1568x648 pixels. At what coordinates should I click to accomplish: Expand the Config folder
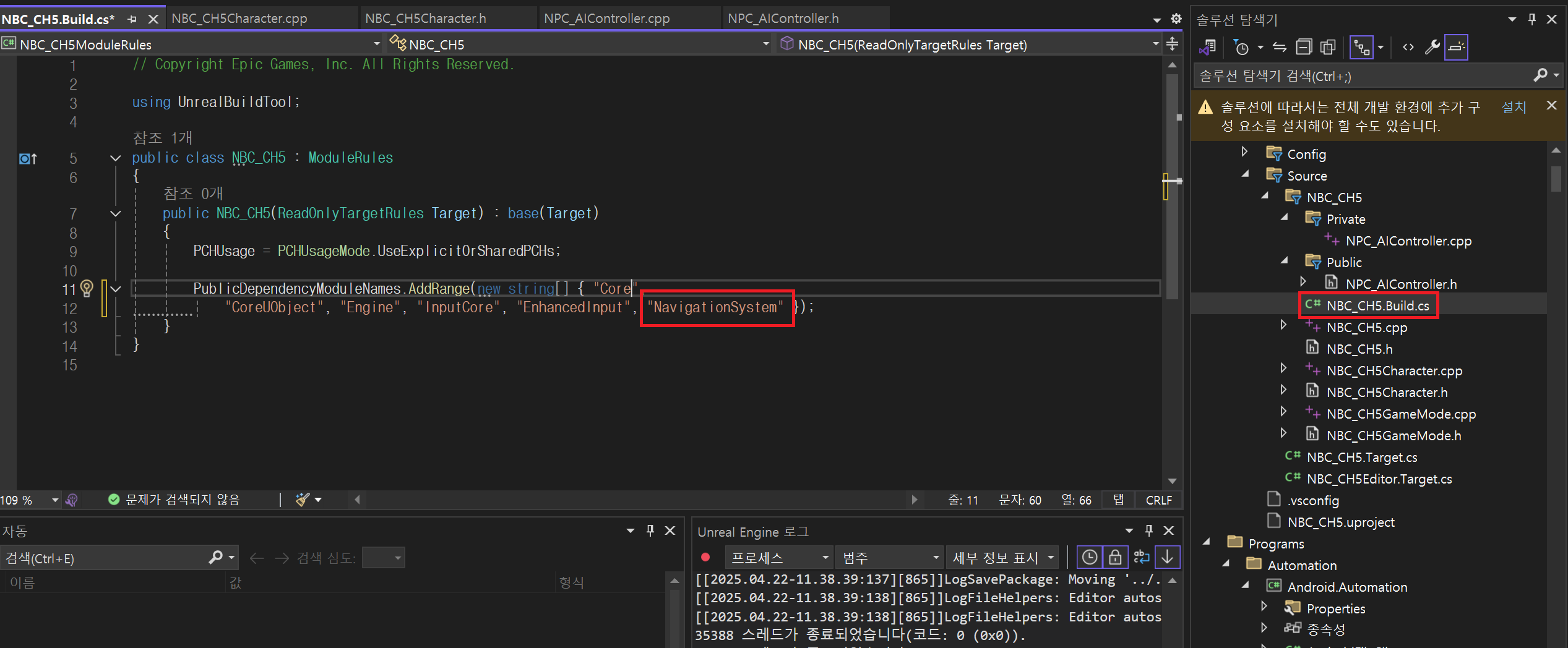(1244, 153)
